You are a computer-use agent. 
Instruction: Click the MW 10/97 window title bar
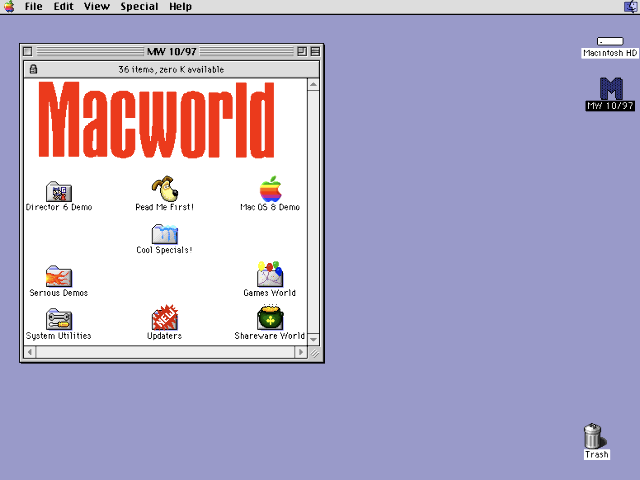point(172,51)
